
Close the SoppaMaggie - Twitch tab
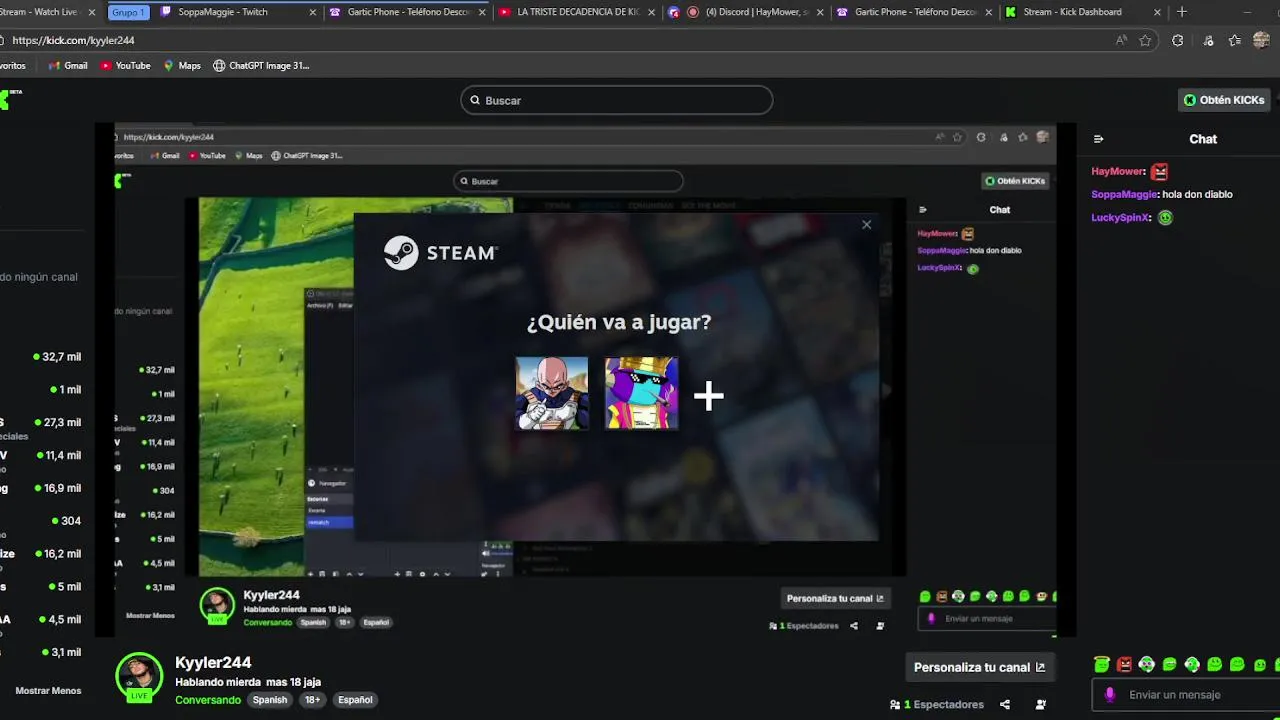312,12
